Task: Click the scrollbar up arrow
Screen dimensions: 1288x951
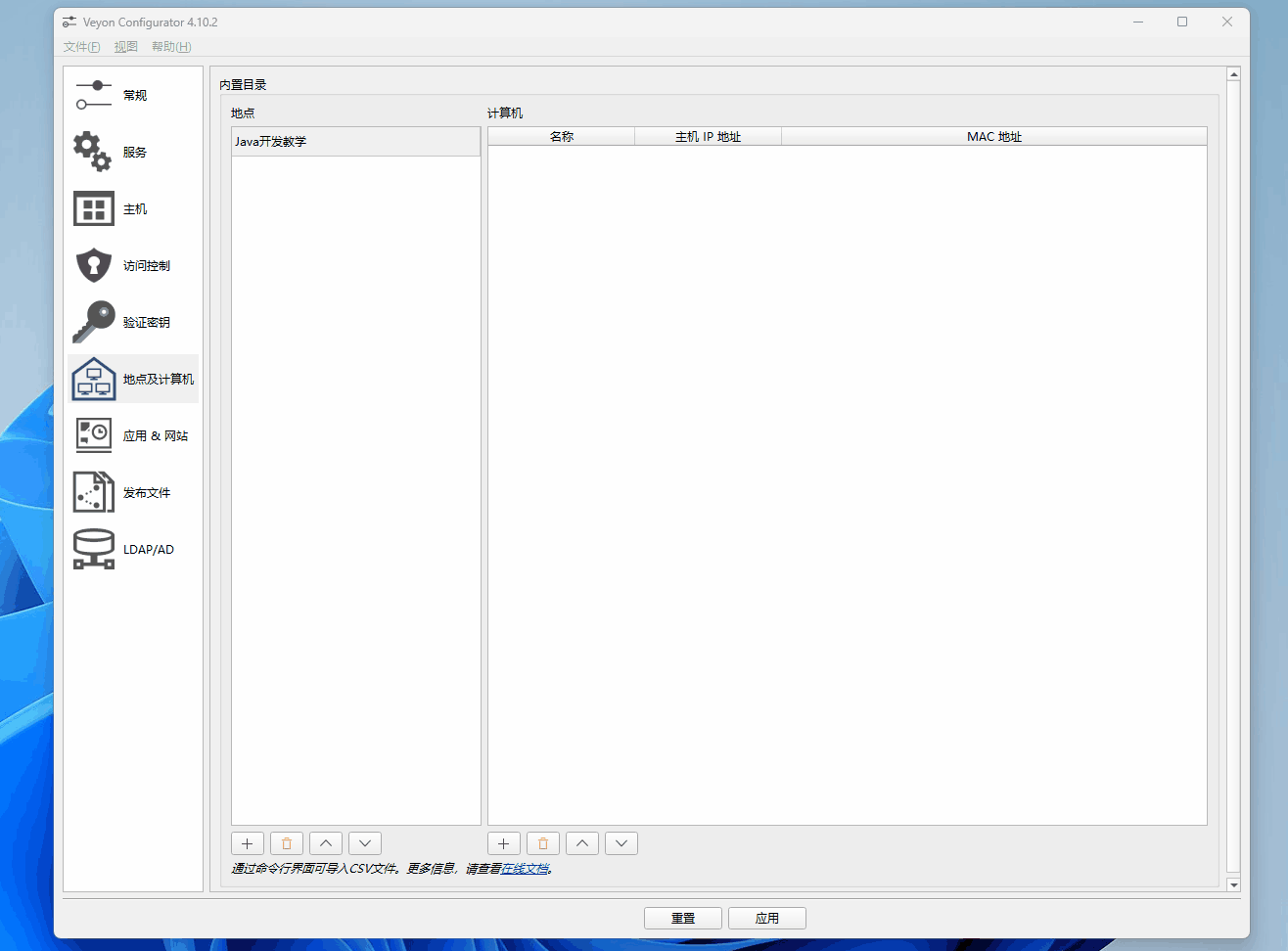Action: [1234, 74]
